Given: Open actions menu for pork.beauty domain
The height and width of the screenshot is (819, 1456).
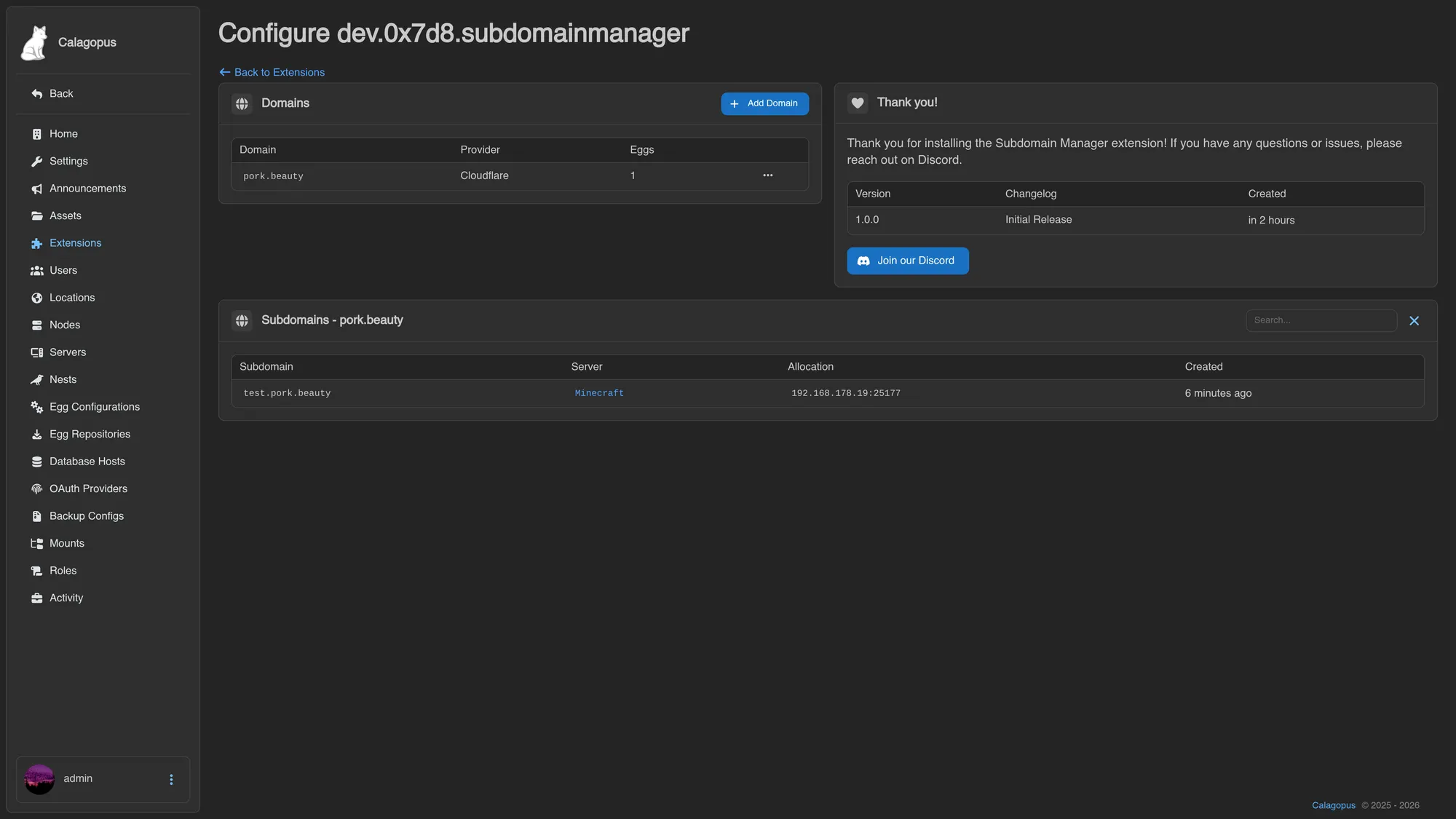Looking at the screenshot, I should coord(768,175).
